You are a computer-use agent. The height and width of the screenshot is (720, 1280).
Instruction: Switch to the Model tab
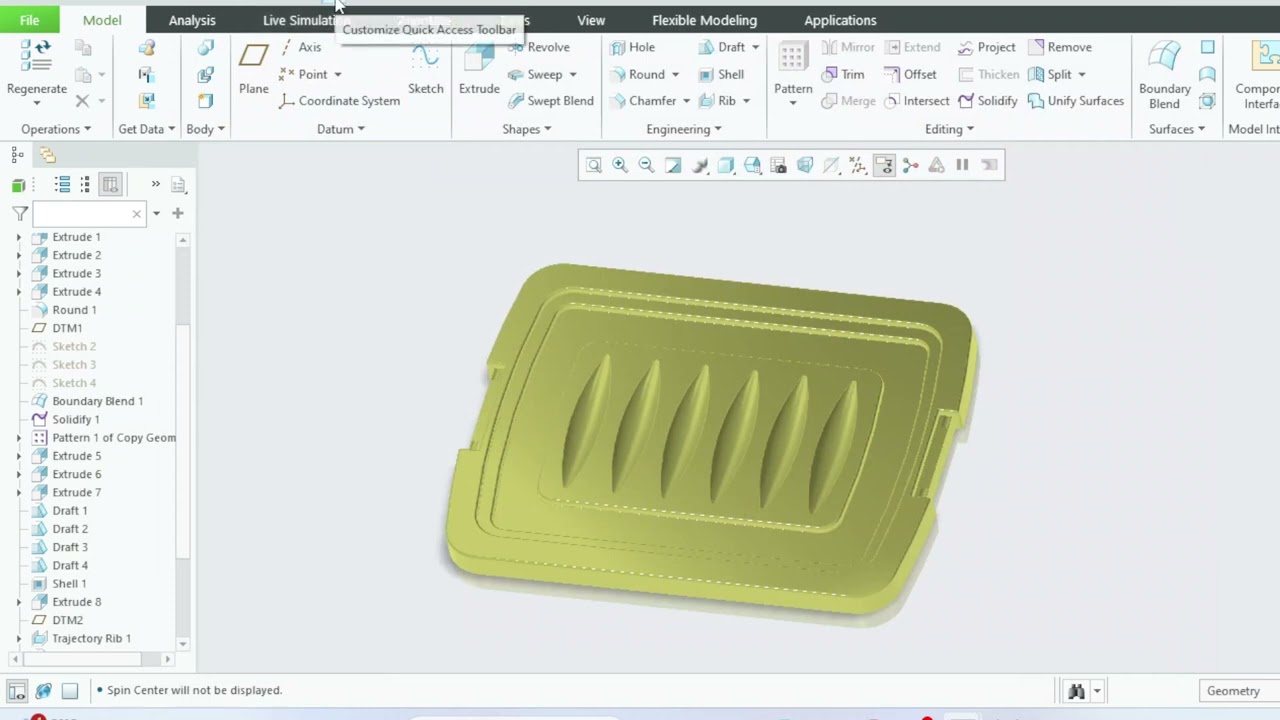tap(102, 20)
